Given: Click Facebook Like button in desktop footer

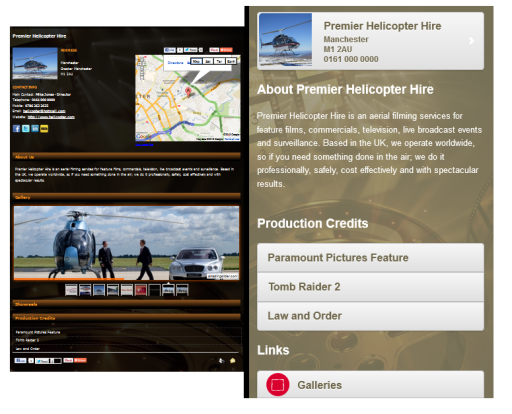Looking at the screenshot, I should [x=20, y=360].
